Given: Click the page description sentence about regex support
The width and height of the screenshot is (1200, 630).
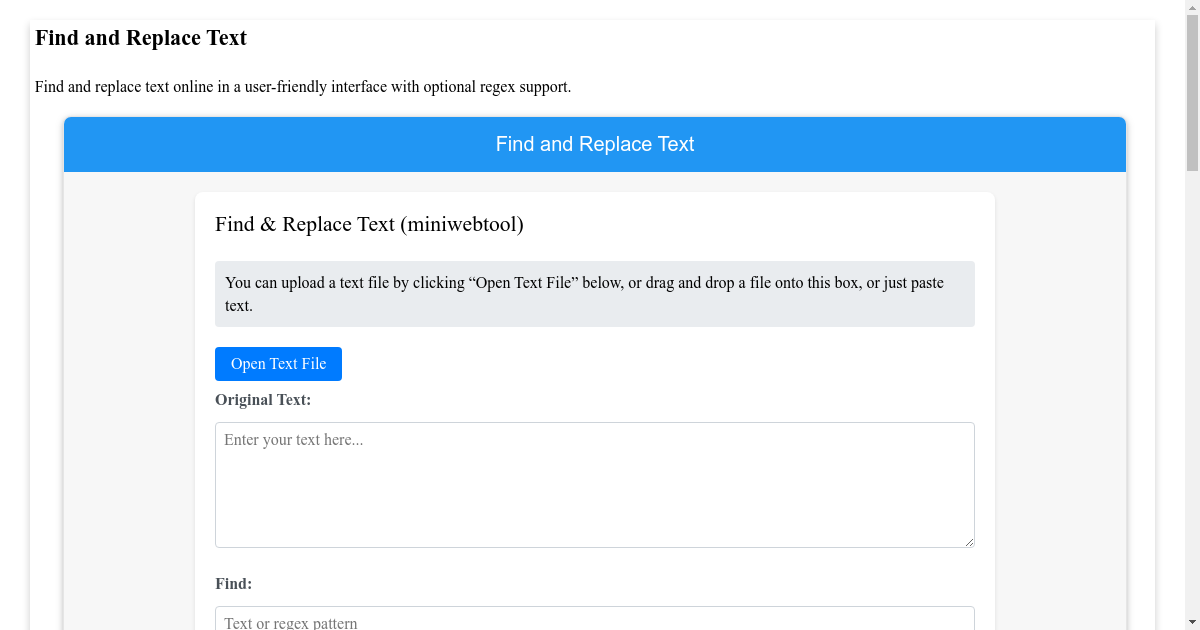Looking at the screenshot, I should (302, 87).
